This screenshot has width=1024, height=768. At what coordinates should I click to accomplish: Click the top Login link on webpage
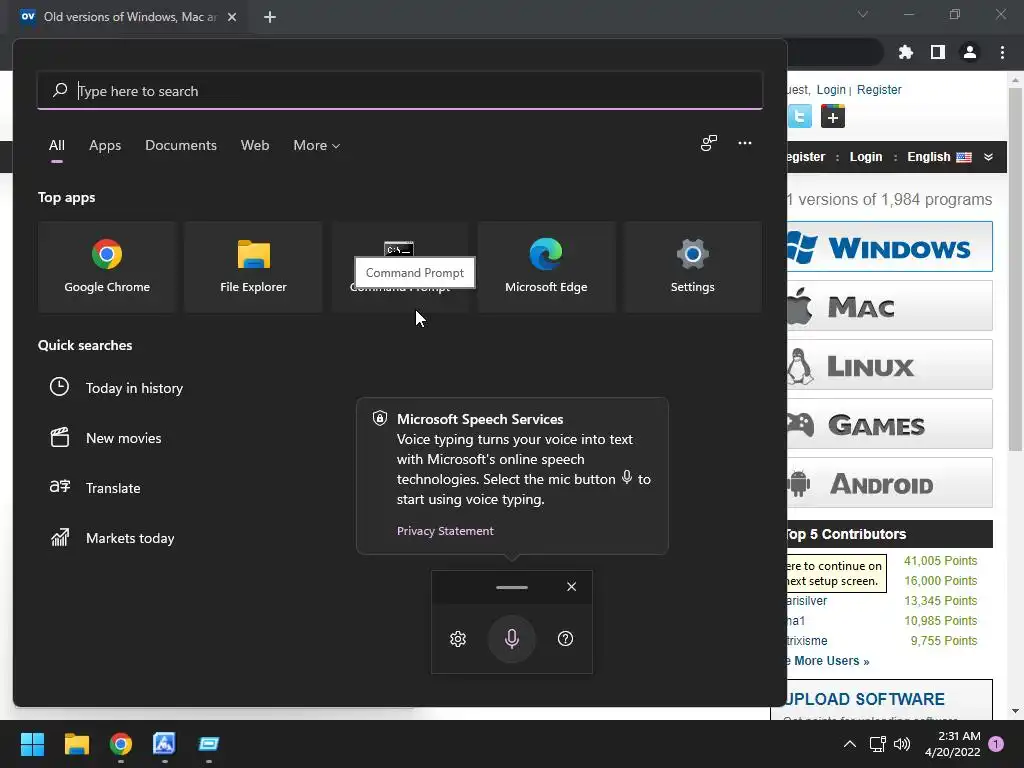click(x=831, y=89)
